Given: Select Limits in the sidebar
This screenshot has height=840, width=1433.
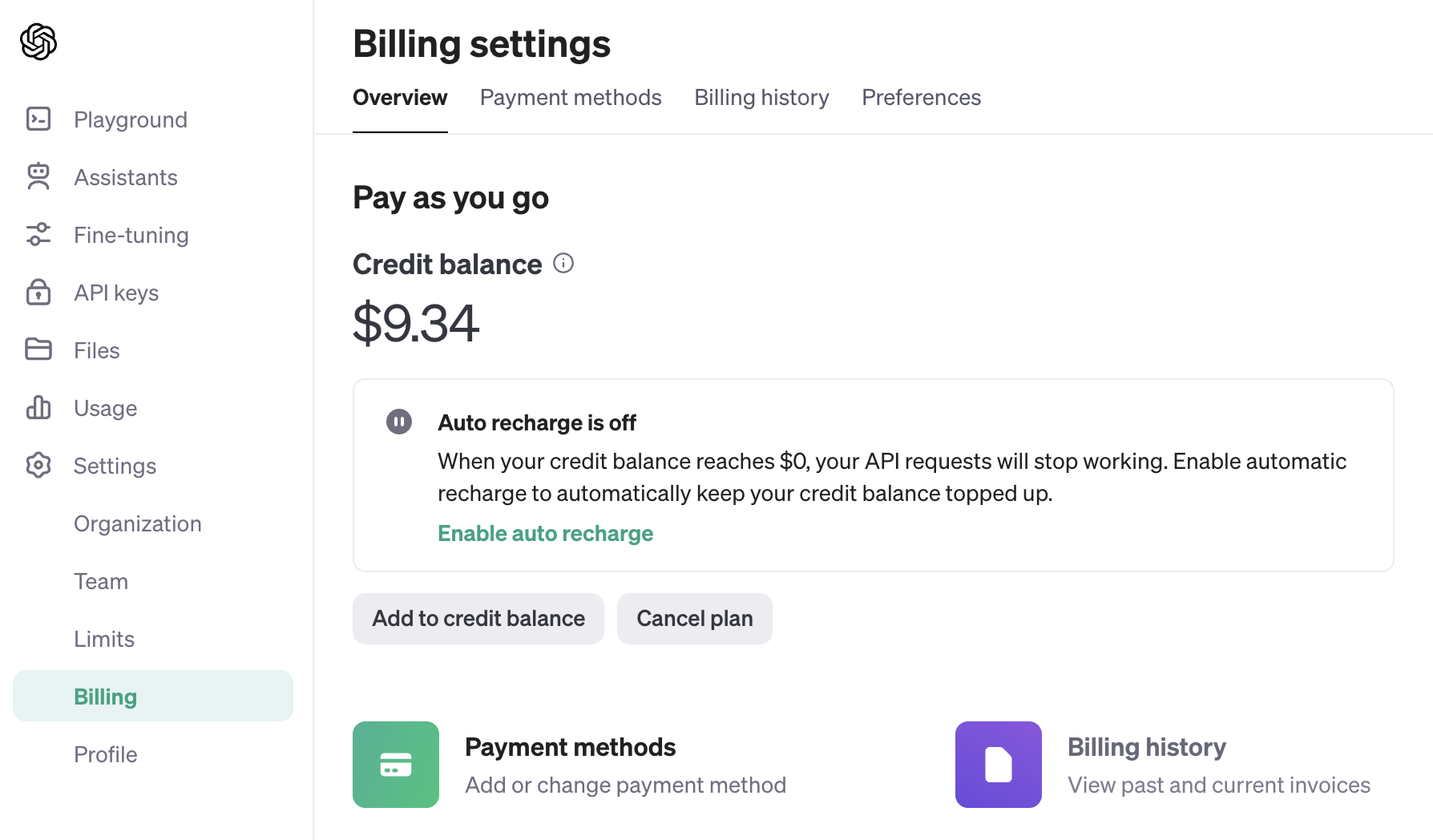Looking at the screenshot, I should [104, 640].
